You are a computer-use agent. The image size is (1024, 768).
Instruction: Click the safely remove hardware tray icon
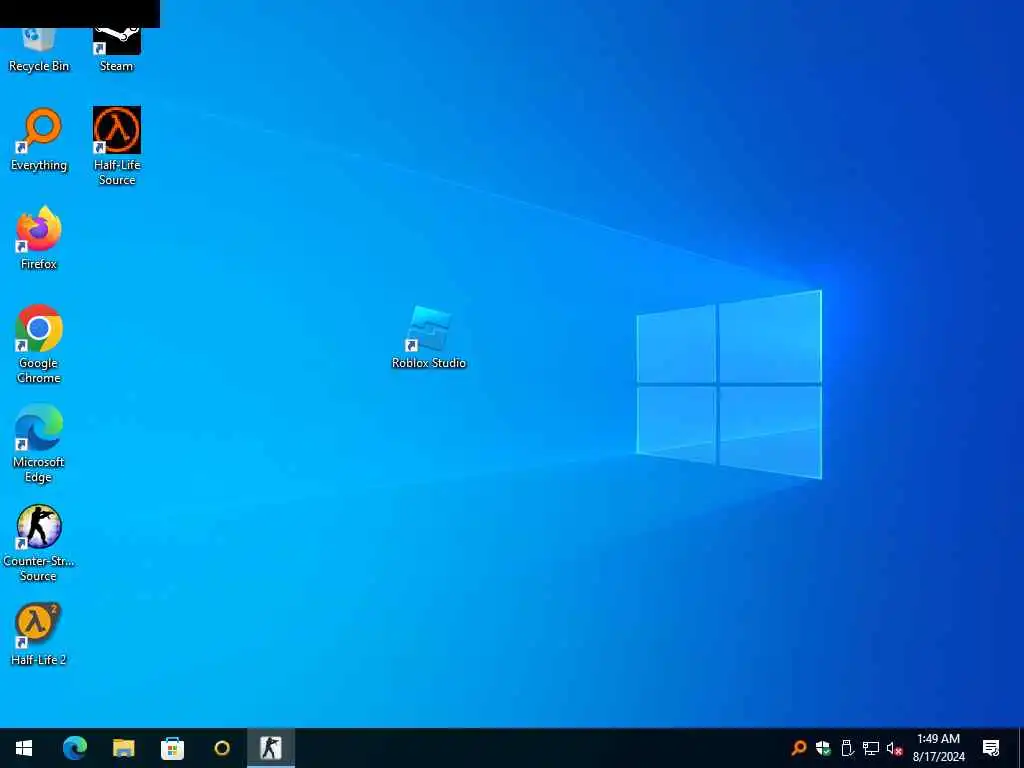(847, 748)
